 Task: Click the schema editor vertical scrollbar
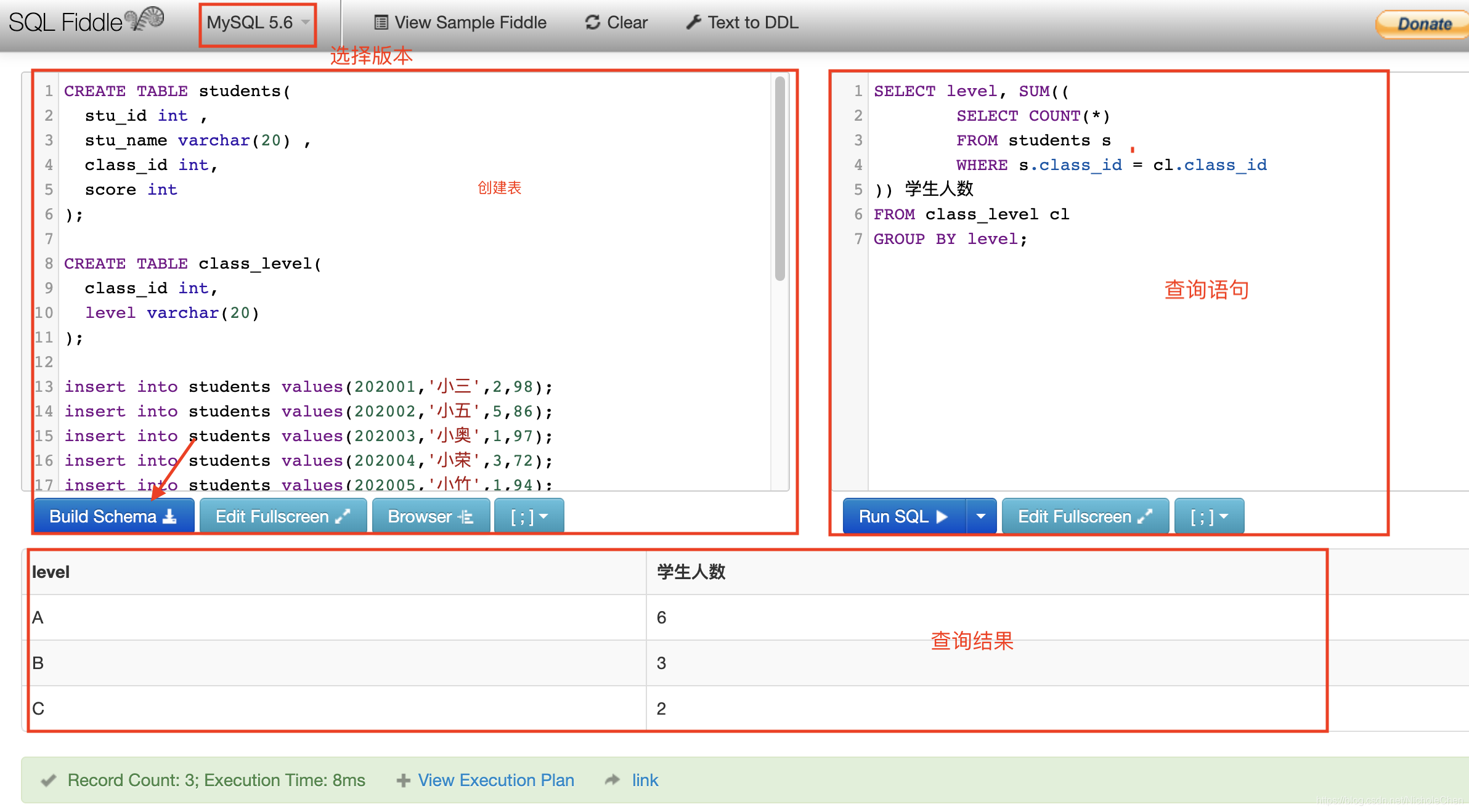(780, 179)
